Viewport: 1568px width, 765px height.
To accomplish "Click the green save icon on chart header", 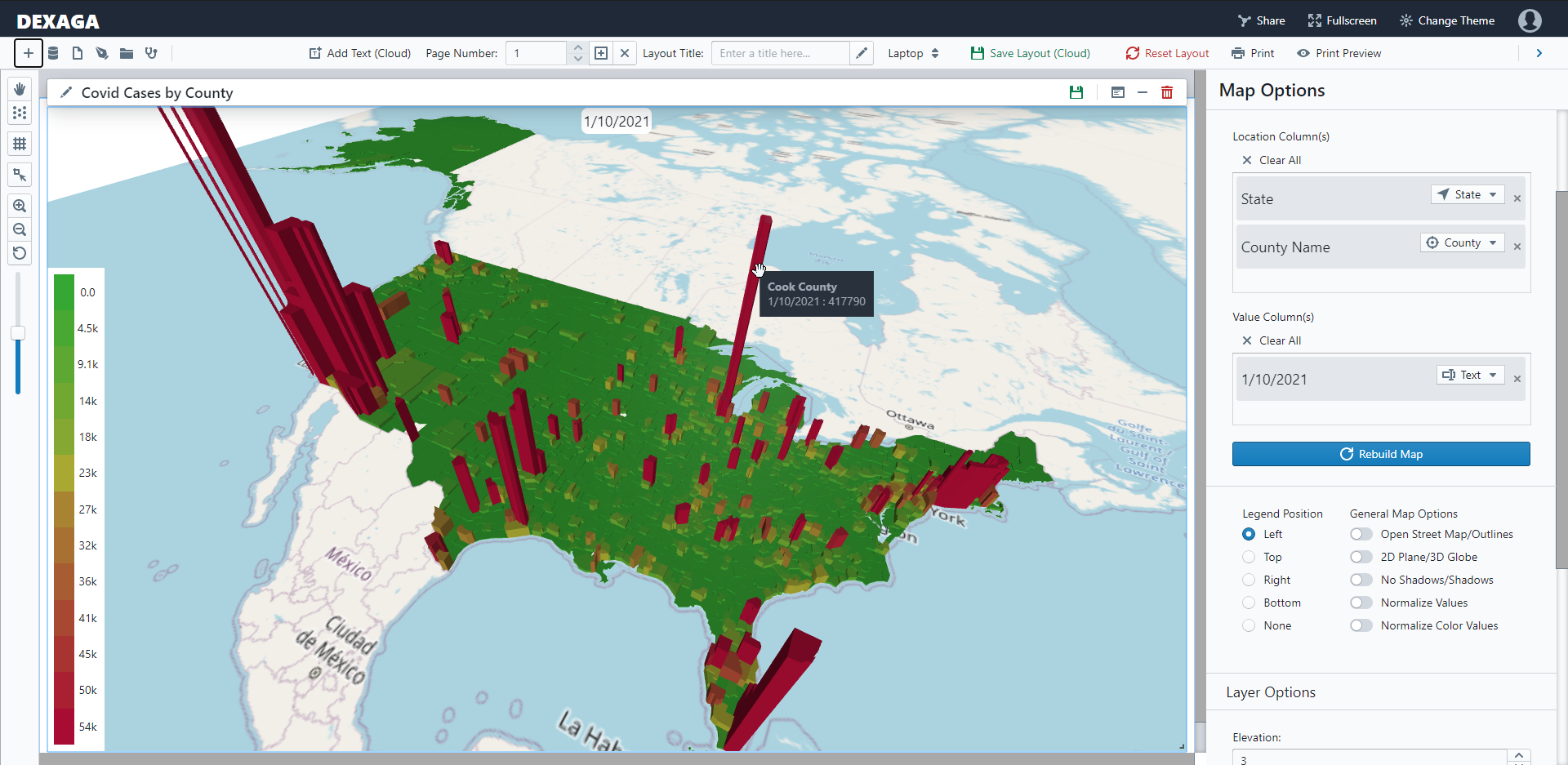I will click(x=1076, y=93).
